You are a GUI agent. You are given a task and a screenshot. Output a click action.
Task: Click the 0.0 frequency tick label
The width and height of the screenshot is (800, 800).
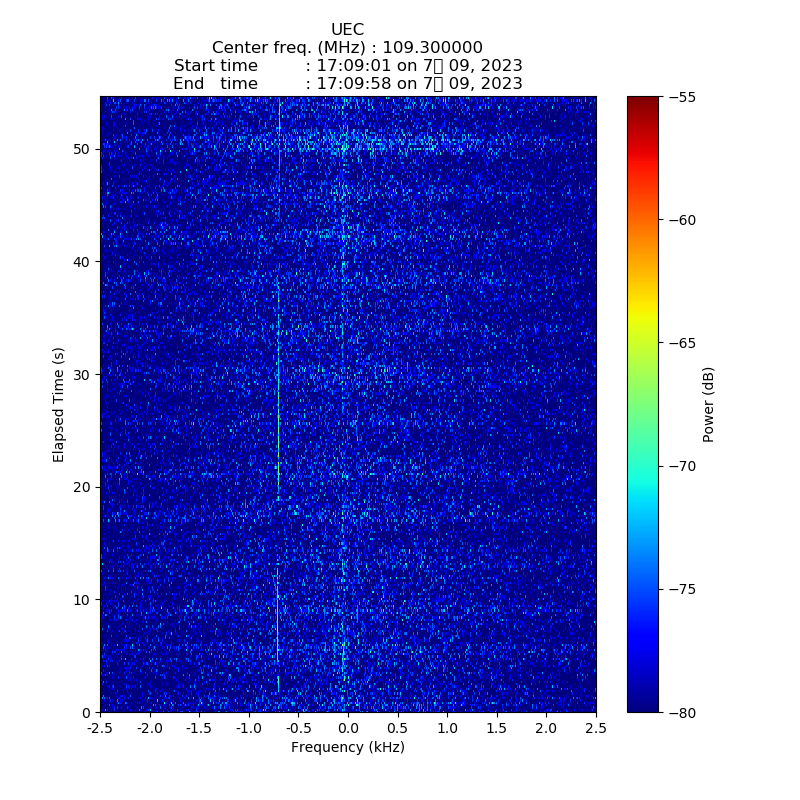tap(348, 729)
